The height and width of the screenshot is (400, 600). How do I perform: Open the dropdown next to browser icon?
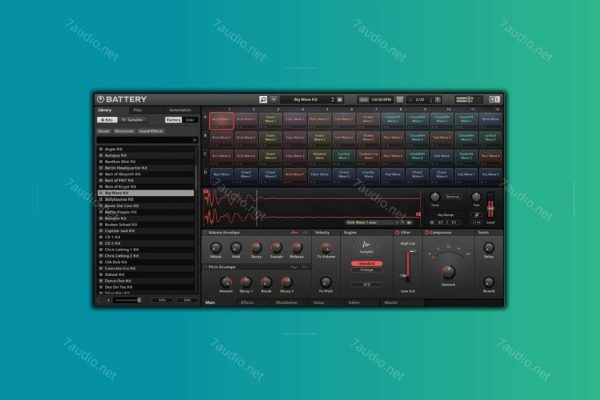(x=274, y=100)
